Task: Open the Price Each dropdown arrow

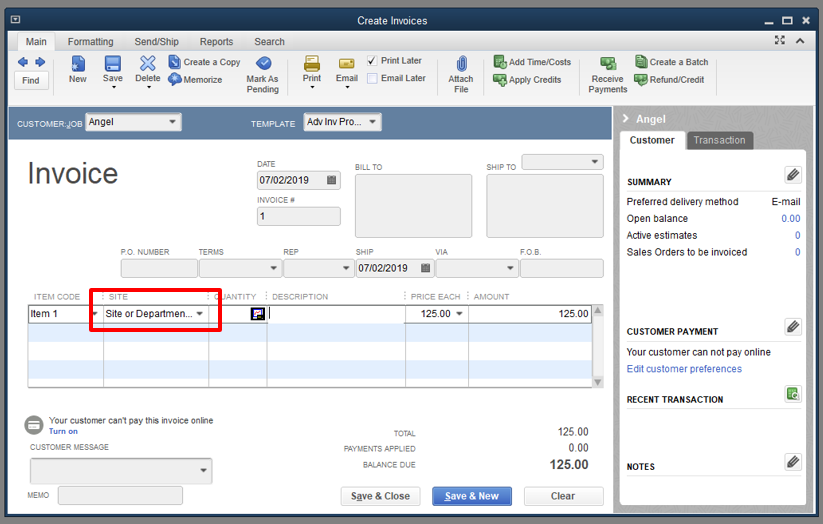Action: click(459, 313)
